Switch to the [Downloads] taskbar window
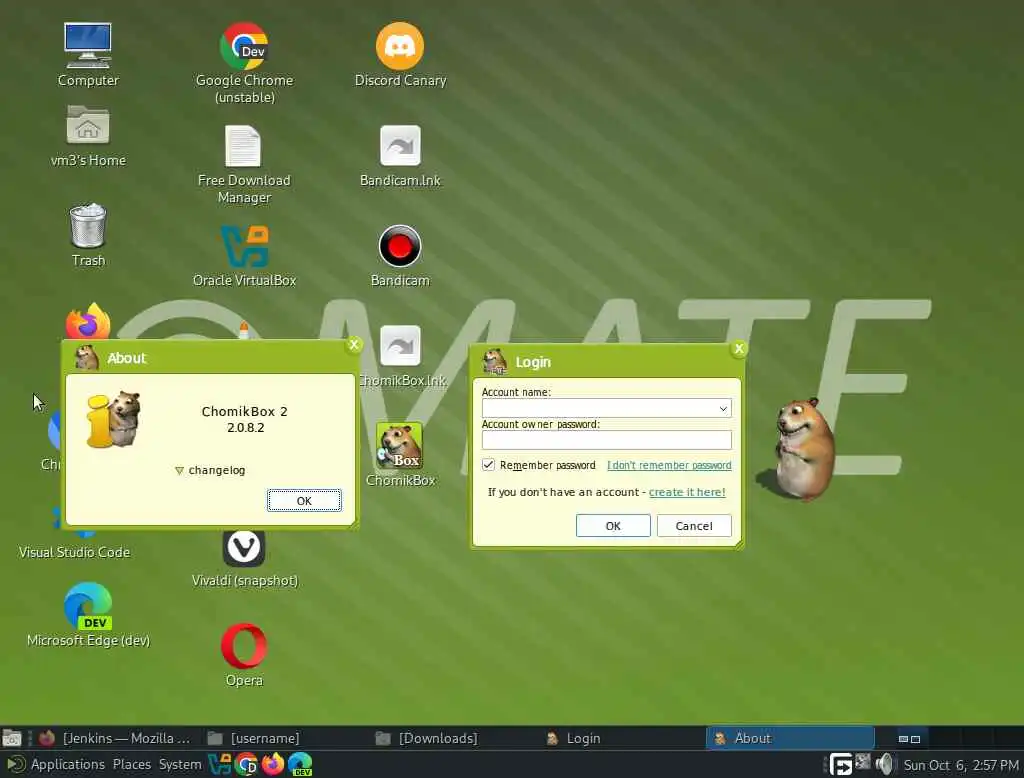This screenshot has height=778, width=1024. pos(453,738)
